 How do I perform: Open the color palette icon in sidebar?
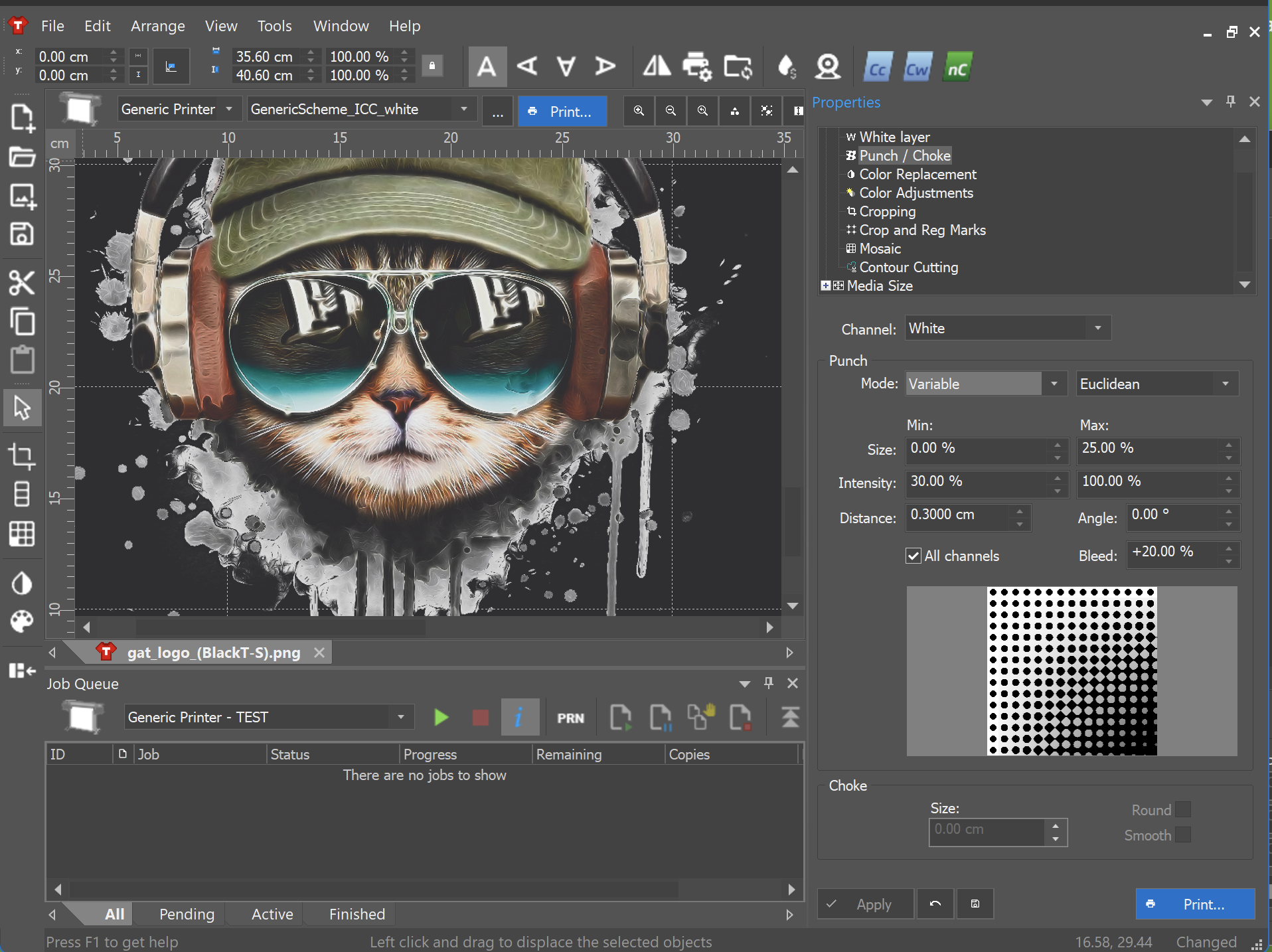[x=22, y=622]
